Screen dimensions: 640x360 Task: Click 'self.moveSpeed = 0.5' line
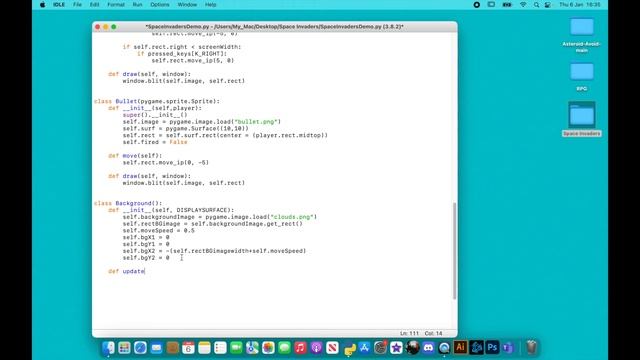(158, 231)
